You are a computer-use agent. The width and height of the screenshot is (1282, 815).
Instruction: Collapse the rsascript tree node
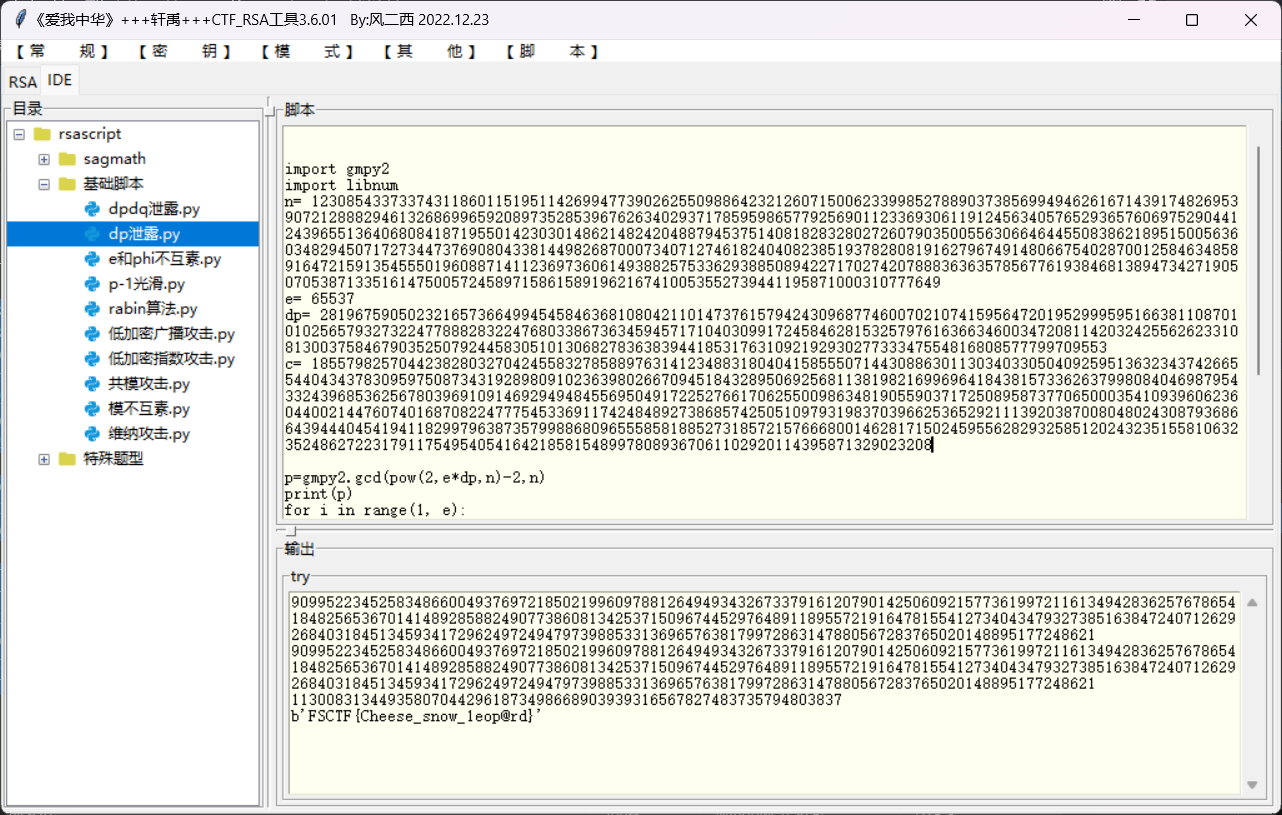[19, 134]
